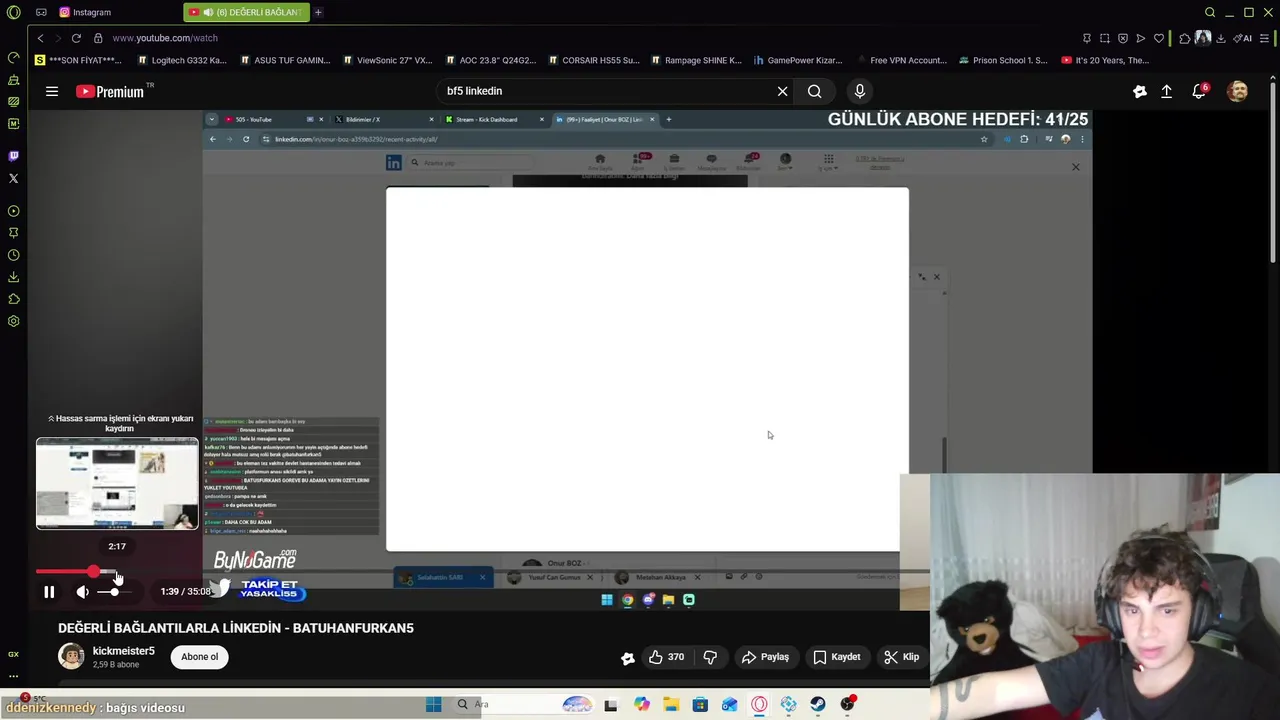The image size is (1280, 720).
Task: Open It's 20 Years bookmark
Action: [x=1105, y=60]
